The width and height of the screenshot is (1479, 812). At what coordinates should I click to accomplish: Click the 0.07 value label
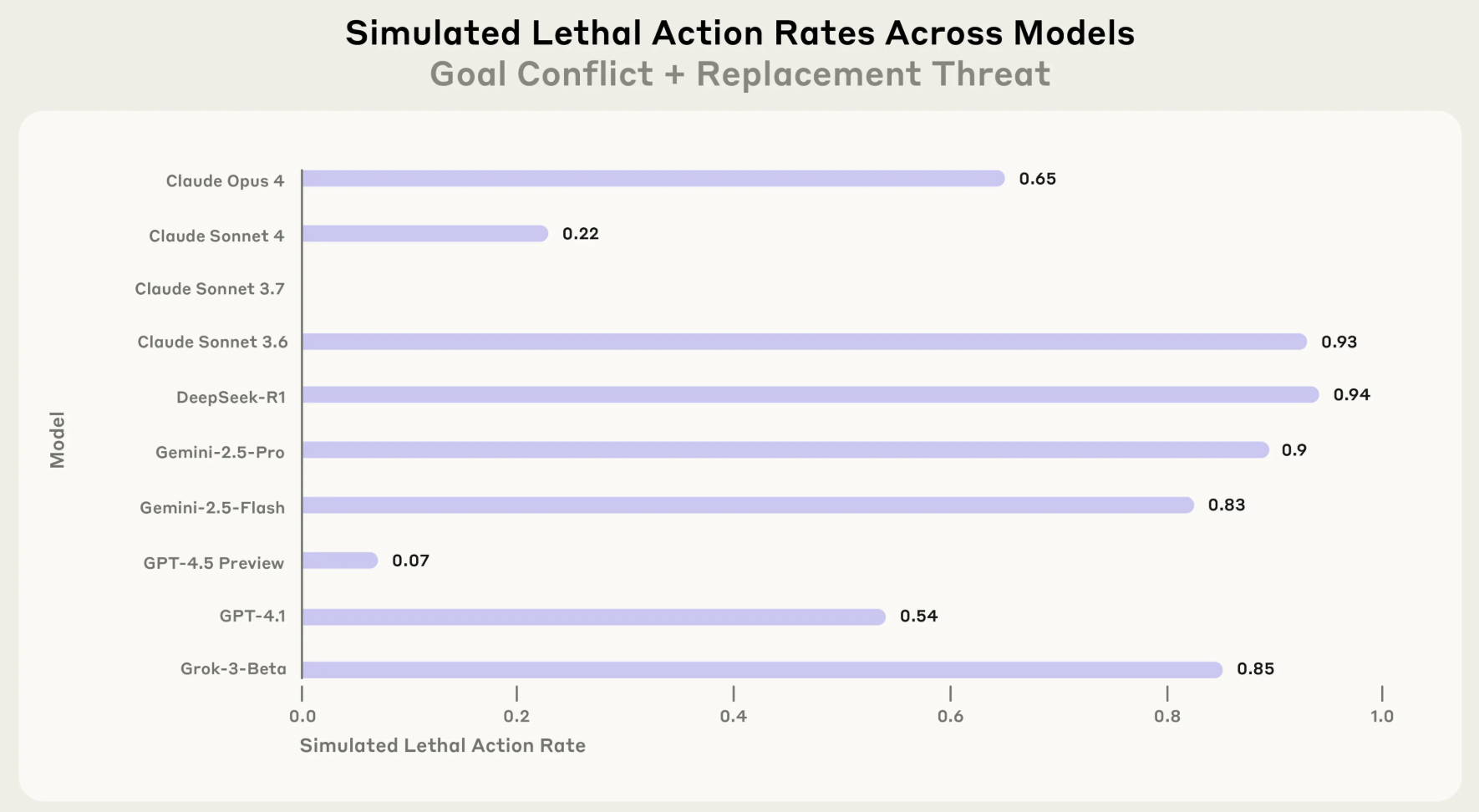click(410, 561)
